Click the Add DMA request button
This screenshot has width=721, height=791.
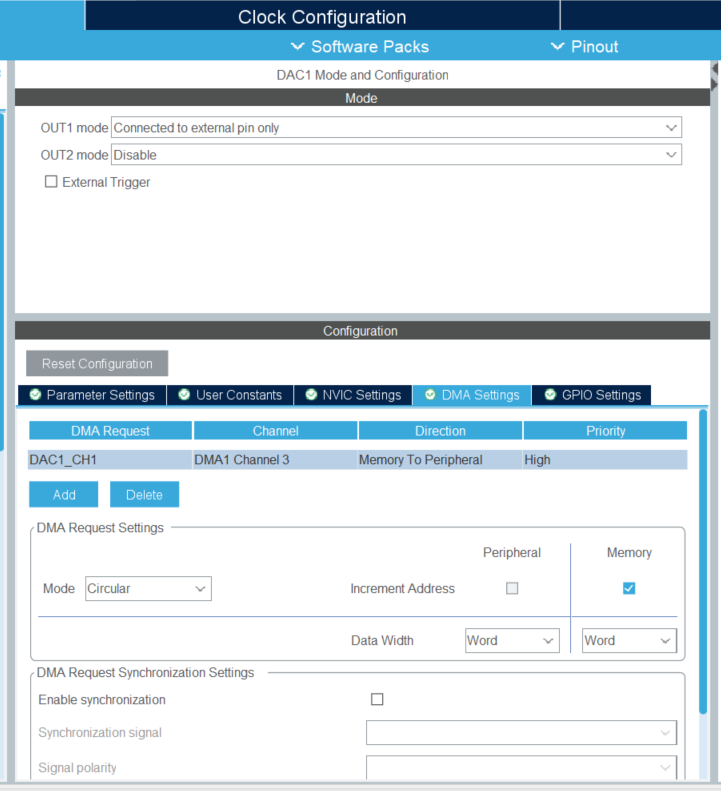pos(64,494)
